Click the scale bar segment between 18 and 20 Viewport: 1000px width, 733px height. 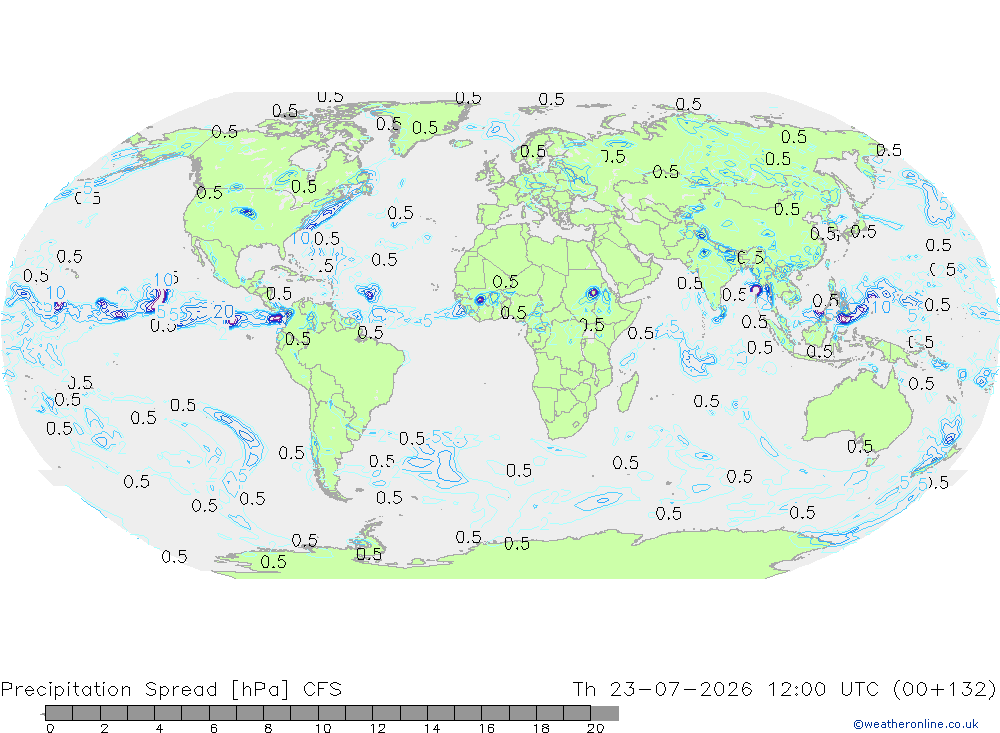coord(564,713)
